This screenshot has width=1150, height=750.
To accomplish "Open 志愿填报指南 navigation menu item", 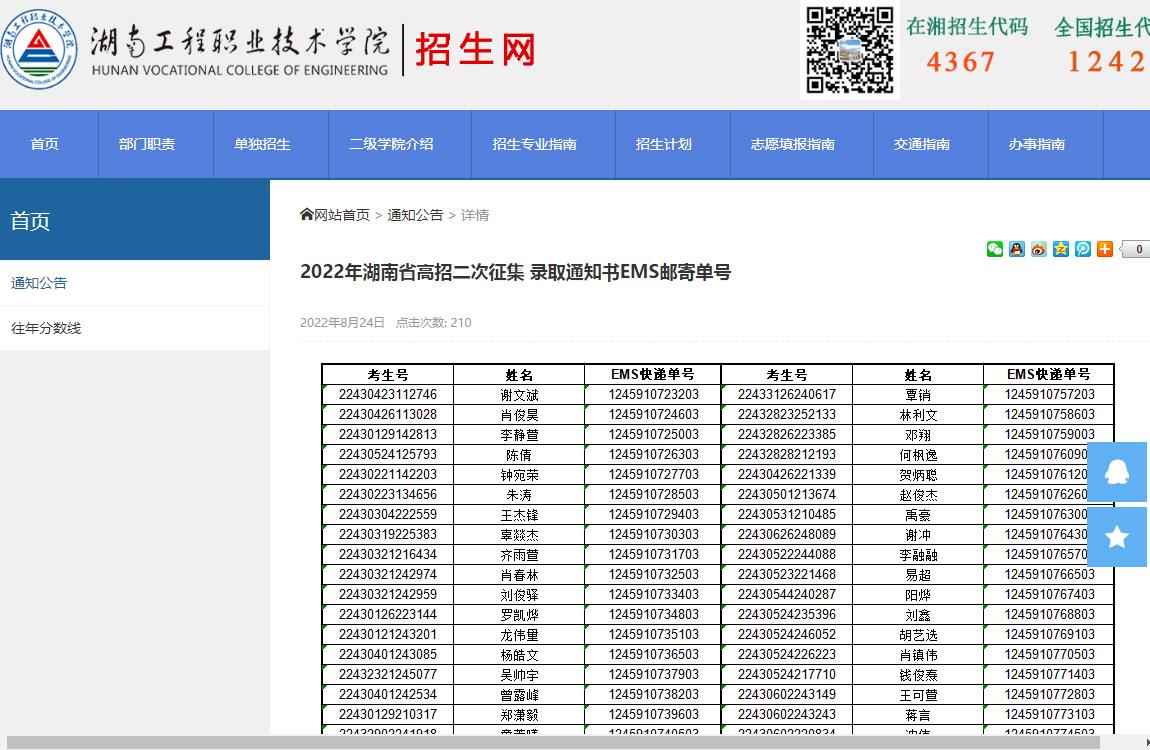I will coord(792,144).
